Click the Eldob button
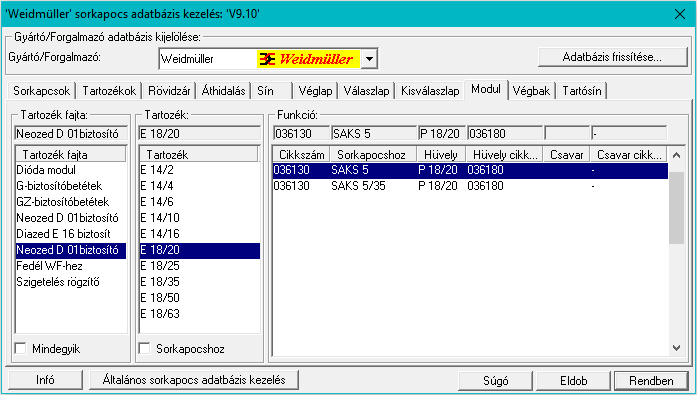Viewport: 697px width, 395px height. [x=573, y=381]
